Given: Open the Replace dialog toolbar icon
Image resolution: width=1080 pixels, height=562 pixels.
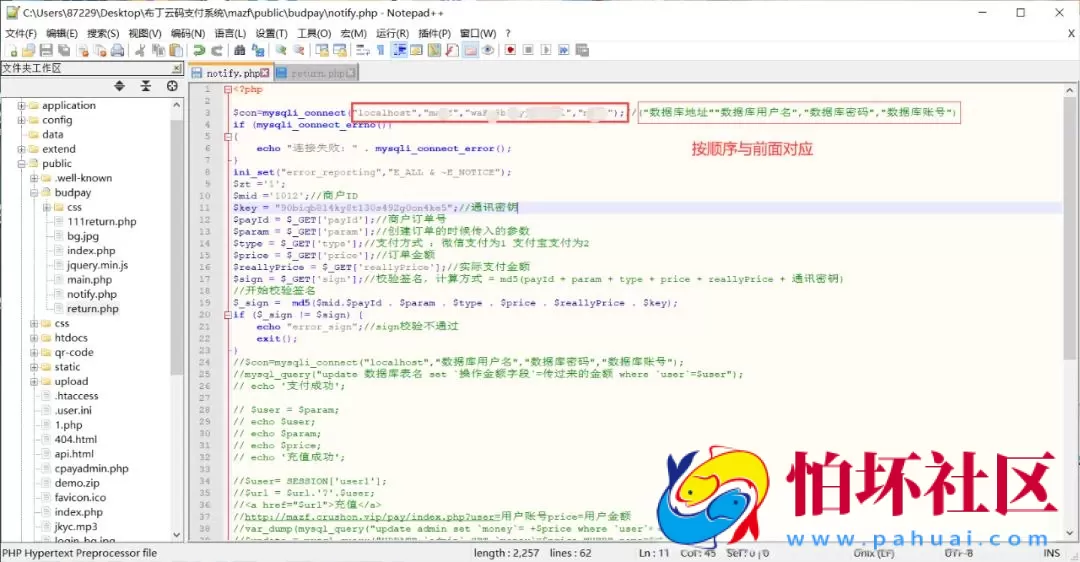Looking at the screenshot, I should 258,50.
